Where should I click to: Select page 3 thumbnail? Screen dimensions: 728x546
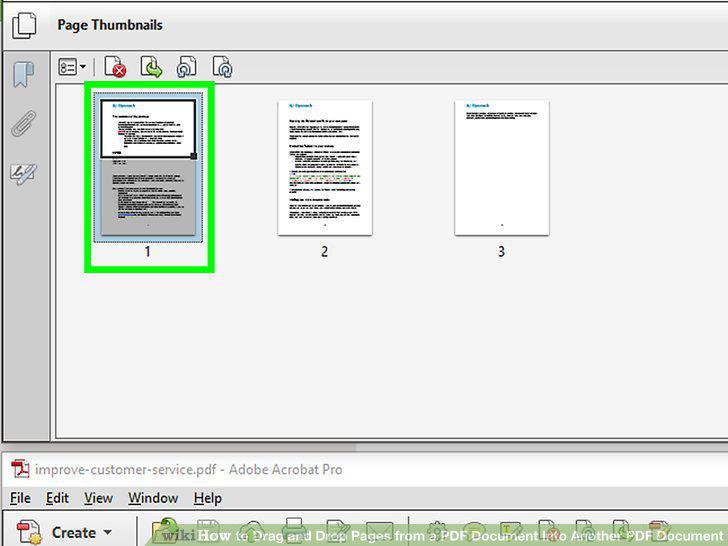coord(502,168)
